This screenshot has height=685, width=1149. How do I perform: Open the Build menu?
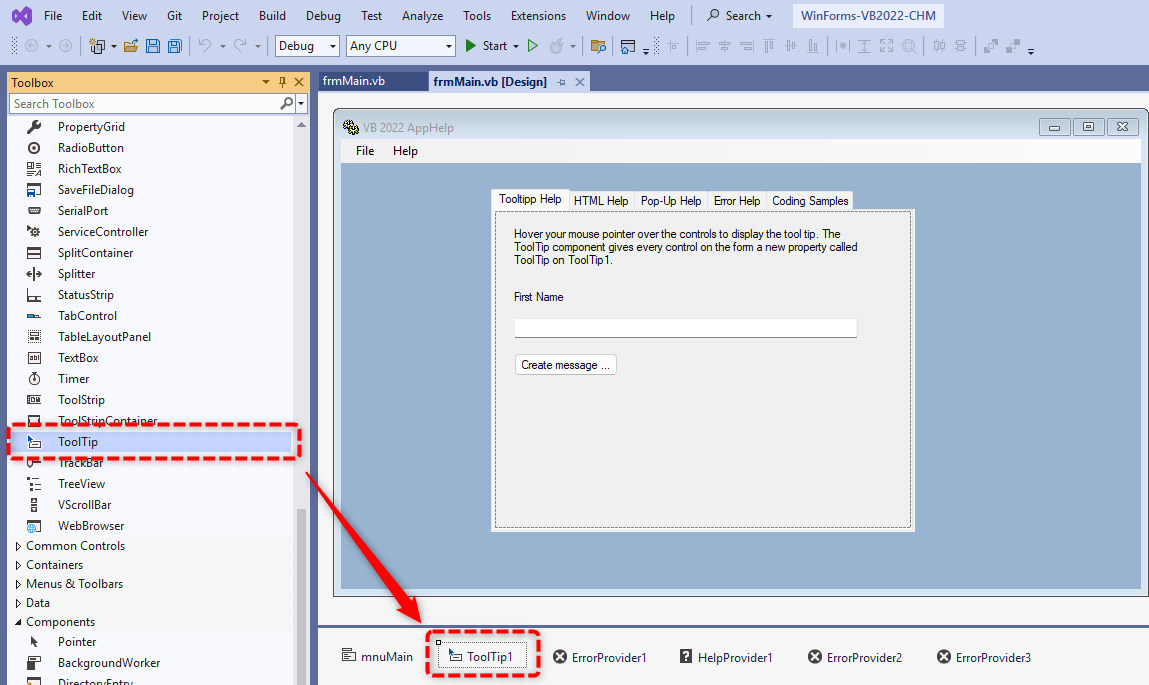click(272, 16)
